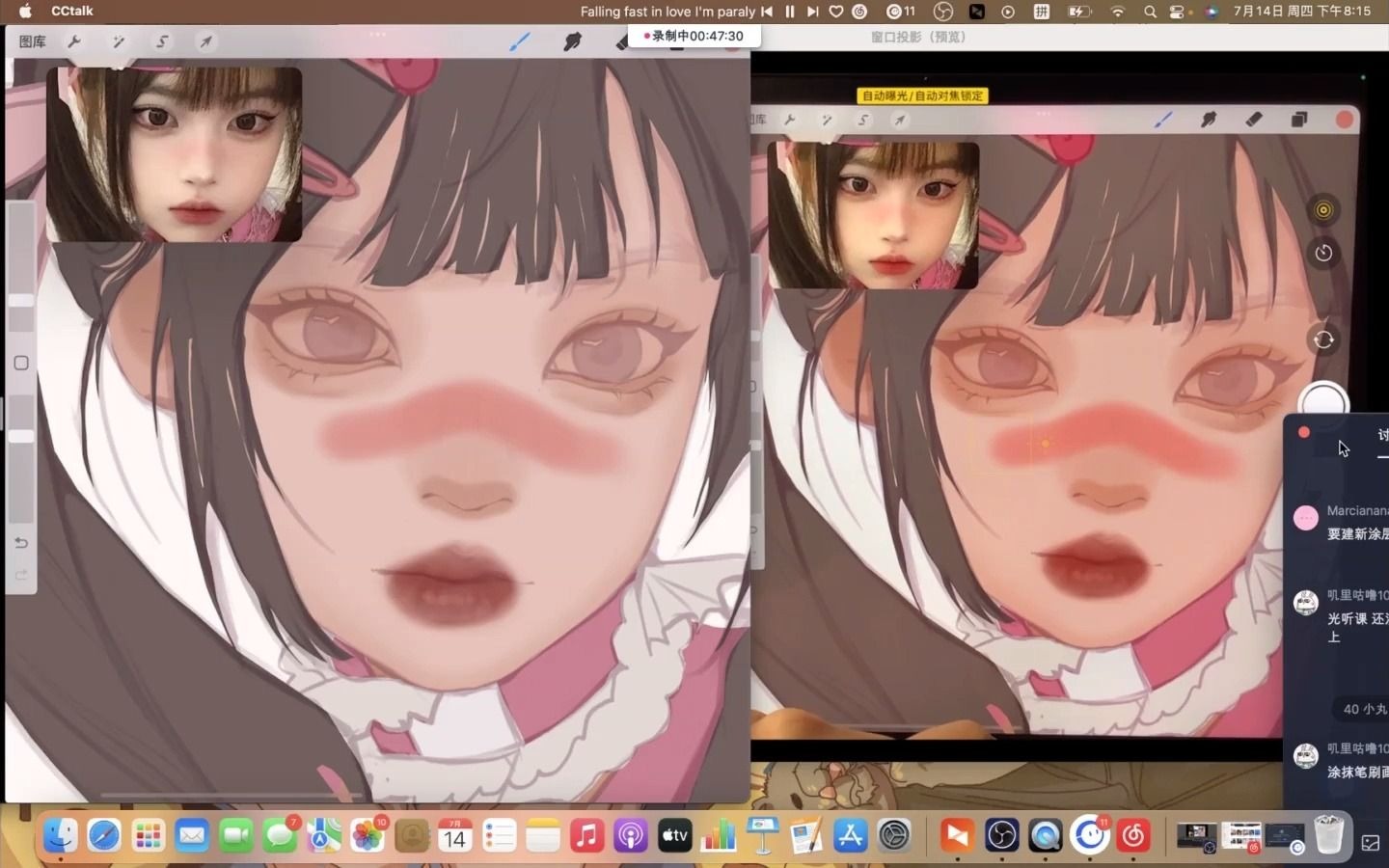The height and width of the screenshot is (868, 1389).
Task: Open NetEase Music icon in menu bar
Action: pyautogui.click(x=858, y=12)
